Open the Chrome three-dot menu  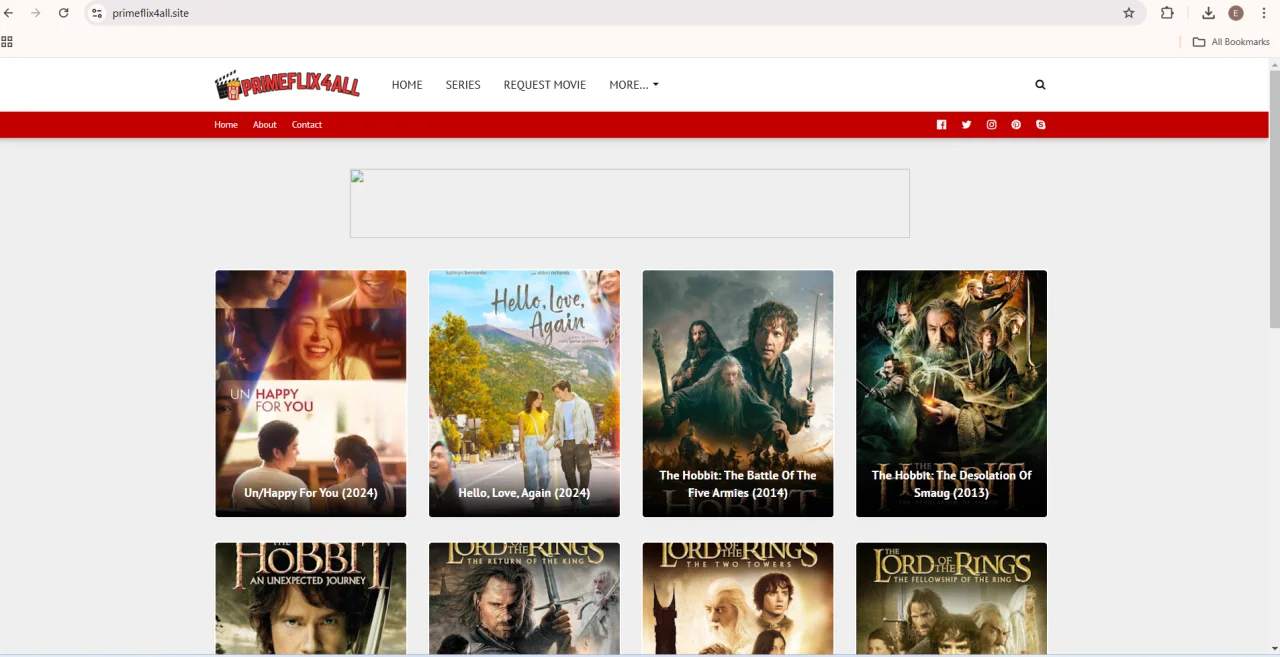click(1266, 13)
